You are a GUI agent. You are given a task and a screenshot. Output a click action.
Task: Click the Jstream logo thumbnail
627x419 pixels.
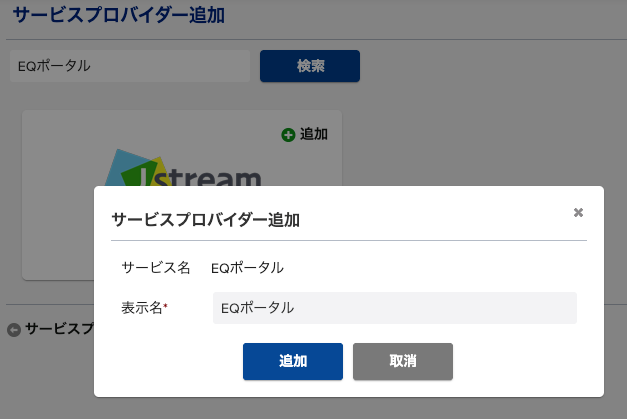pos(183,168)
